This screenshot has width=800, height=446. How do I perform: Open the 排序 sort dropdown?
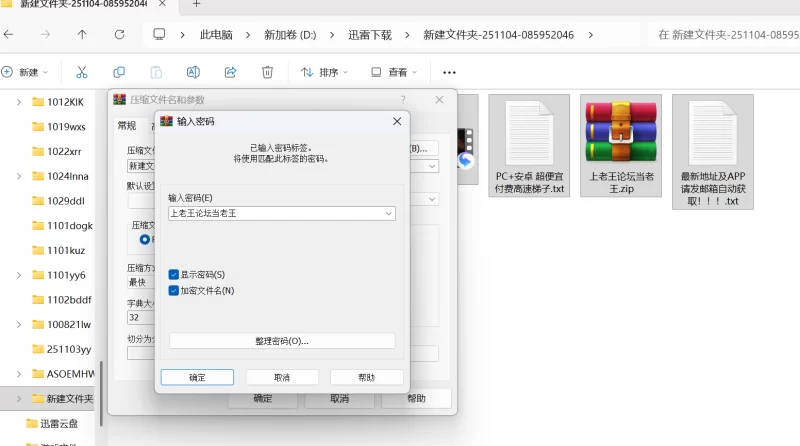(x=325, y=72)
